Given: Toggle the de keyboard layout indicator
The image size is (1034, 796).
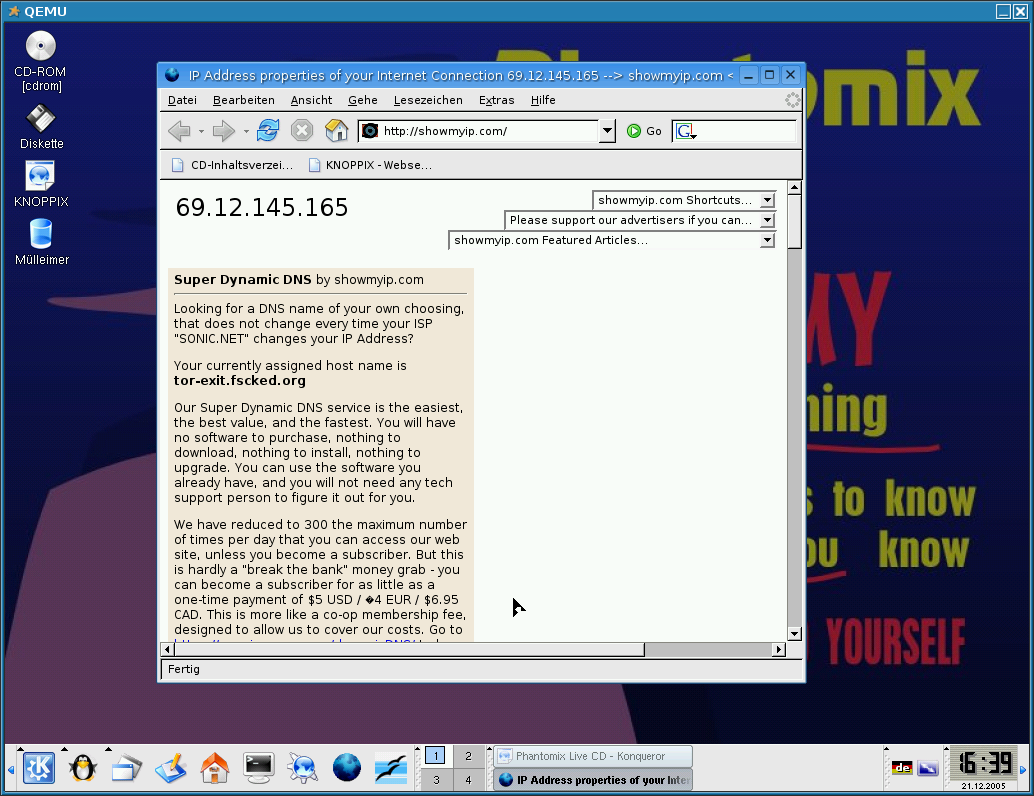Looking at the screenshot, I should point(901,768).
